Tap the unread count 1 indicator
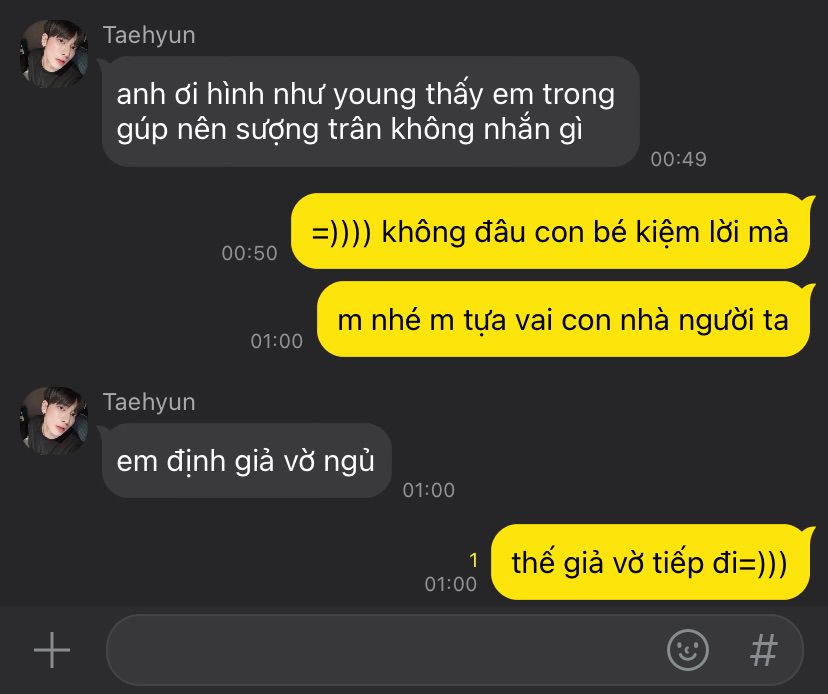Screen dimensions: 828x694 pos(474,560)
